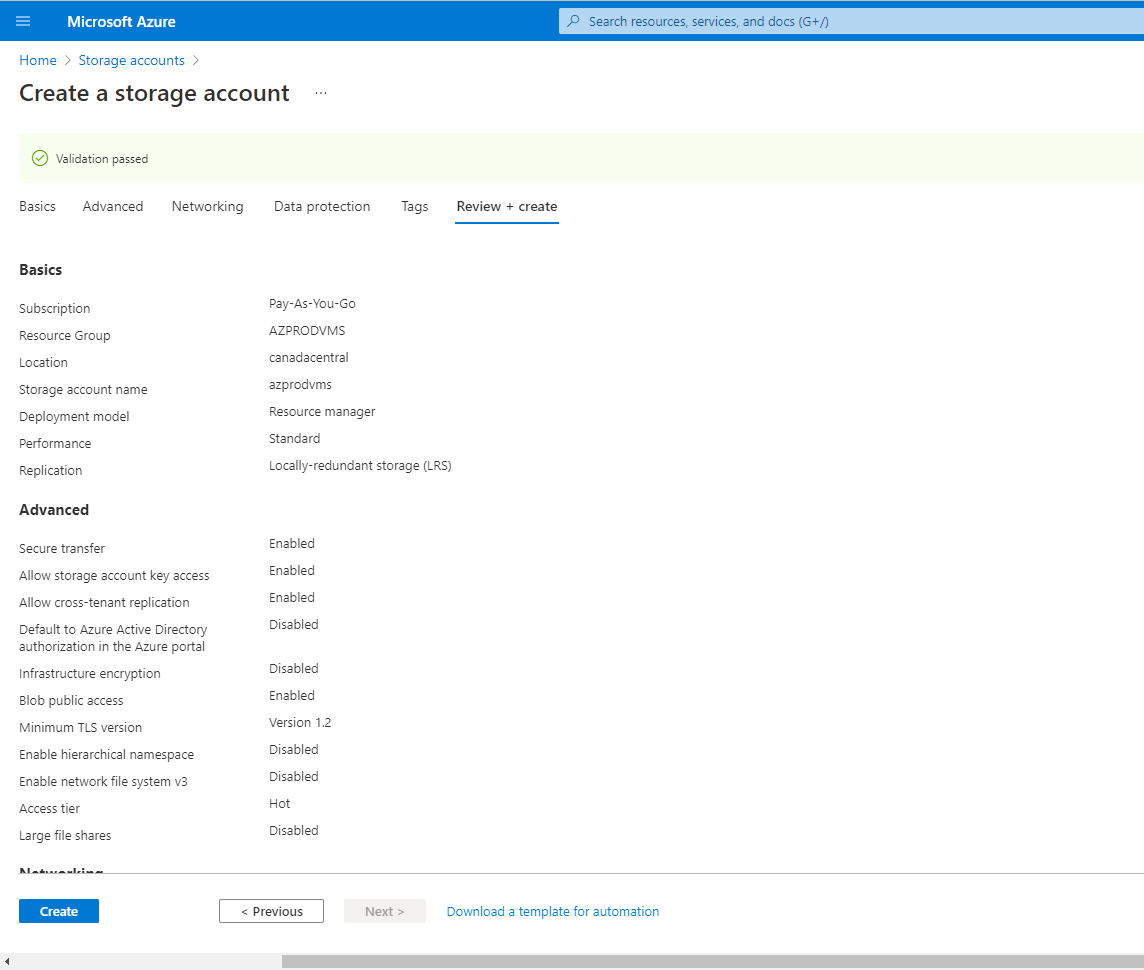Select the AZPRODVMS resource group value

307,330
